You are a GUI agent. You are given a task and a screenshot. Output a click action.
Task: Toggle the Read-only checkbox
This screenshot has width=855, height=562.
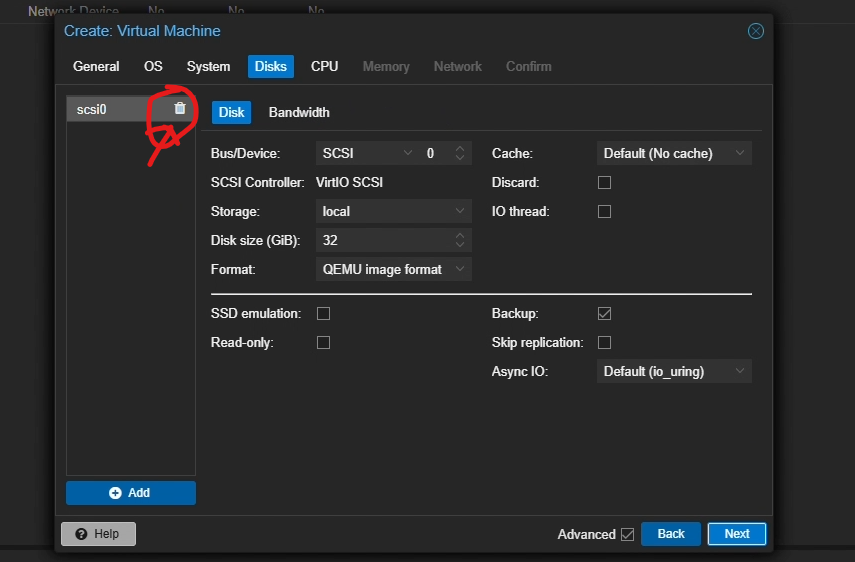tap(323, 343)
